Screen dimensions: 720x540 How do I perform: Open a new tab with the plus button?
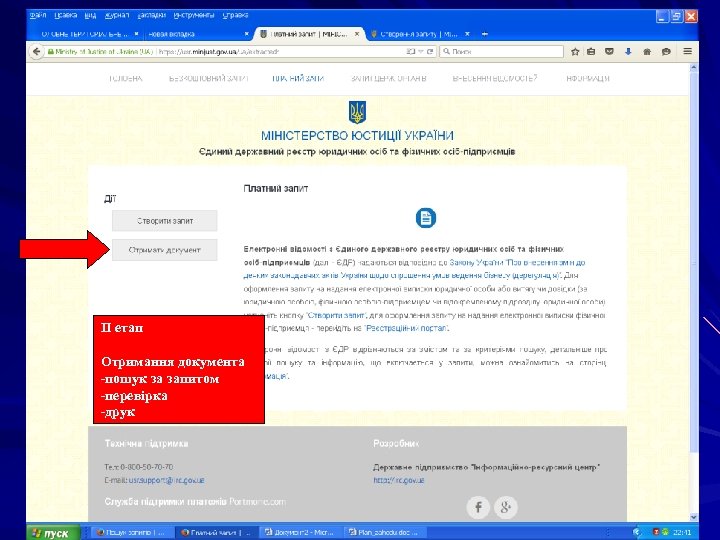click(x=485, y=34)
